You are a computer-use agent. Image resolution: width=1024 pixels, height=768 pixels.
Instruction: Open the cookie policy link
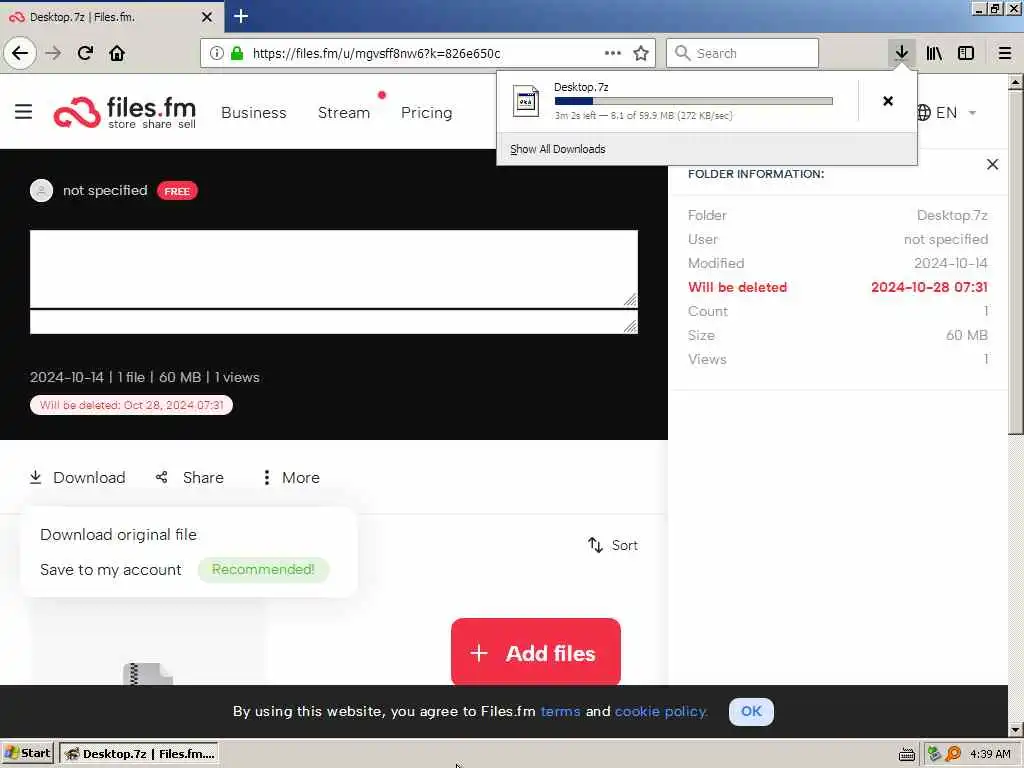(x=661, y=711)
